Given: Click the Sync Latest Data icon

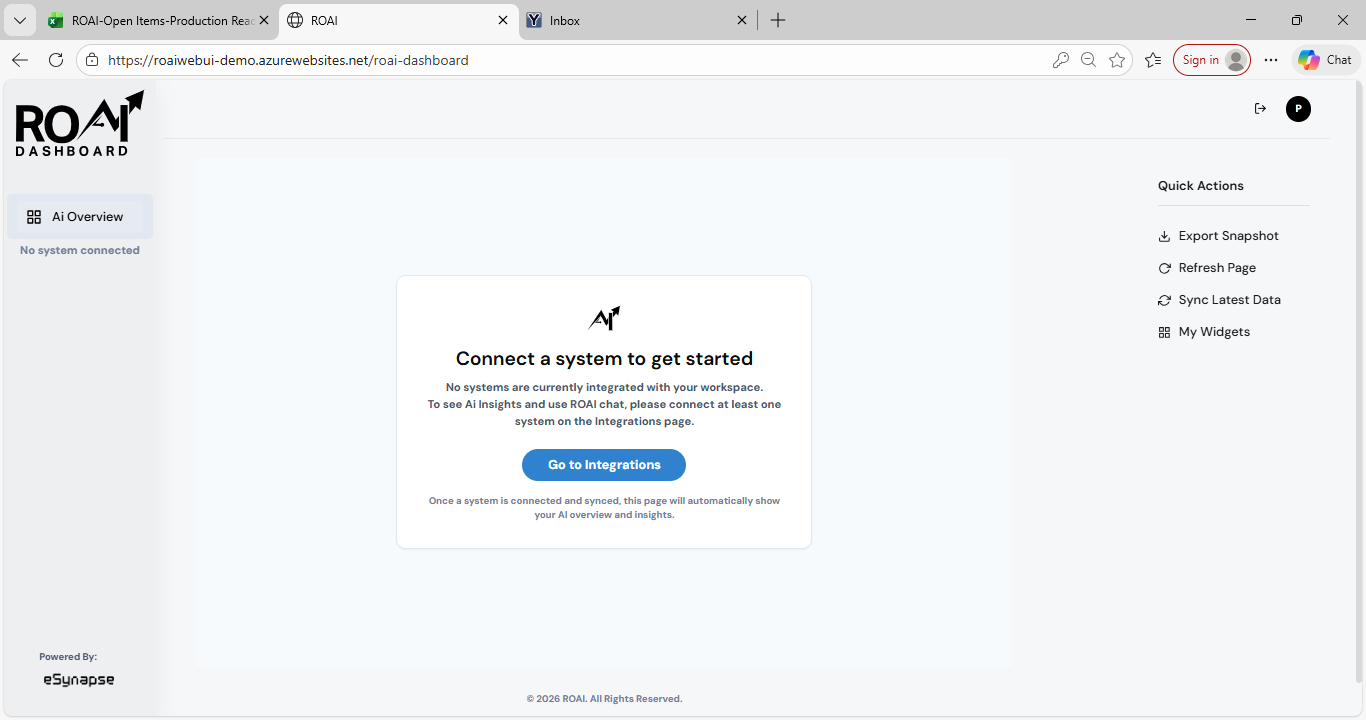Looking at the screenshot, I should (1164, 301).
